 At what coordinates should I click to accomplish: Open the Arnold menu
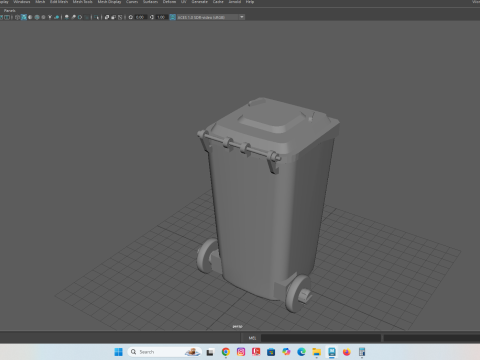[x=235, y=2]
